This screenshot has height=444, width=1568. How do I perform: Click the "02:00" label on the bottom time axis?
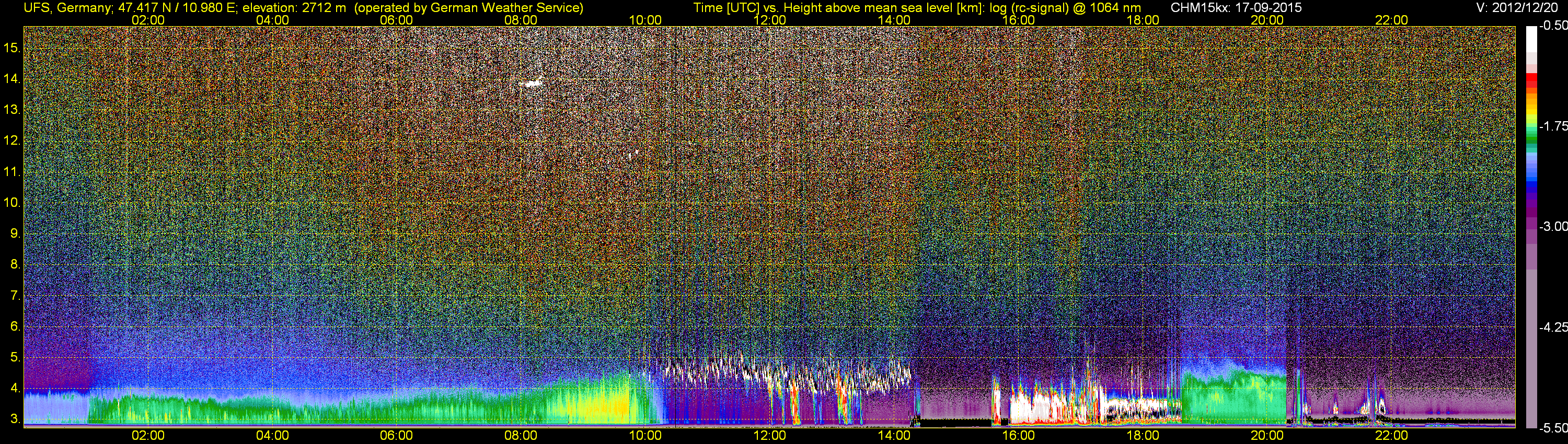[148, 436]
